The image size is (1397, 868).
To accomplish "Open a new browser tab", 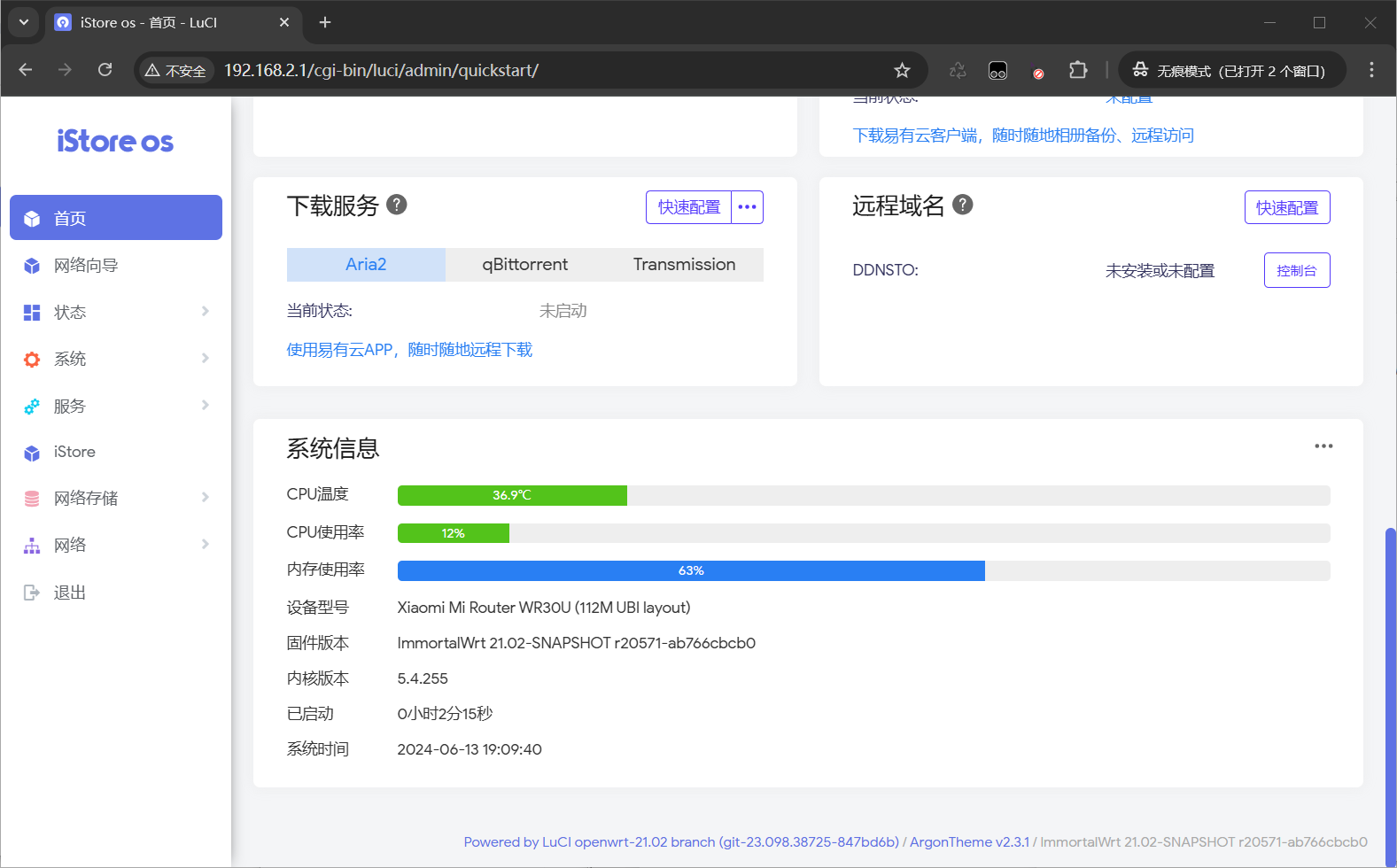I will point(325,22).
